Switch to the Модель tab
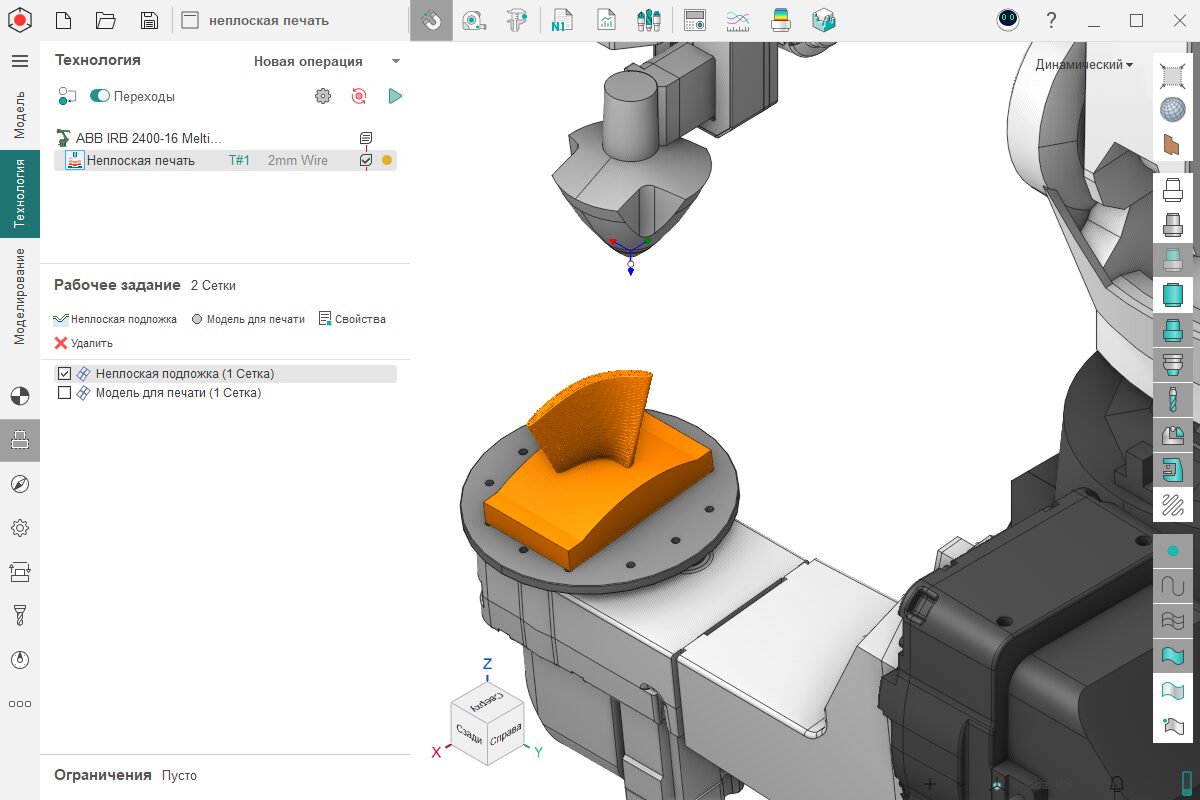Screen dimensions: 1200x800 click(x=20, y=114)
